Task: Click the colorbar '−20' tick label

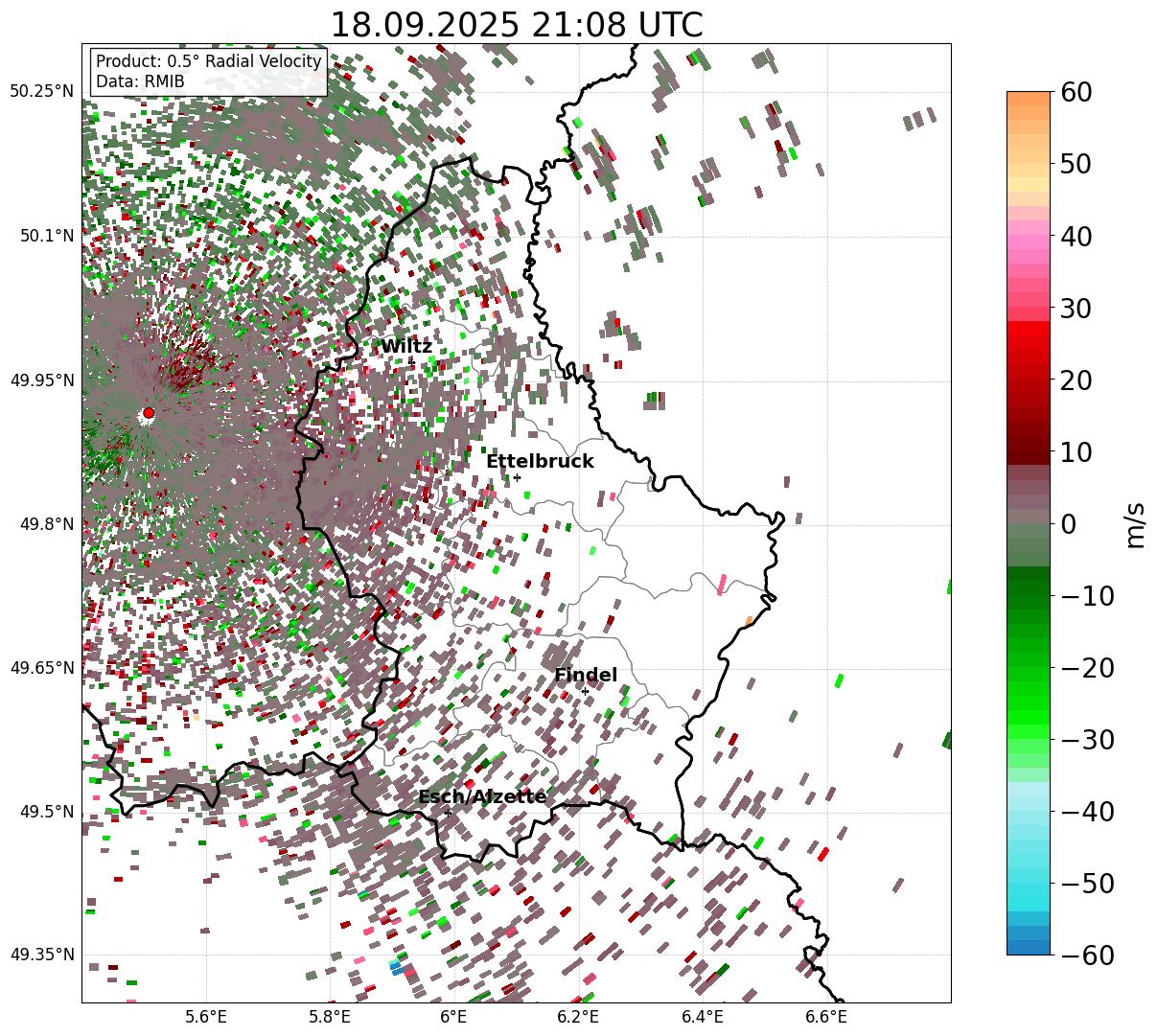Action: tap(1087, 668)
